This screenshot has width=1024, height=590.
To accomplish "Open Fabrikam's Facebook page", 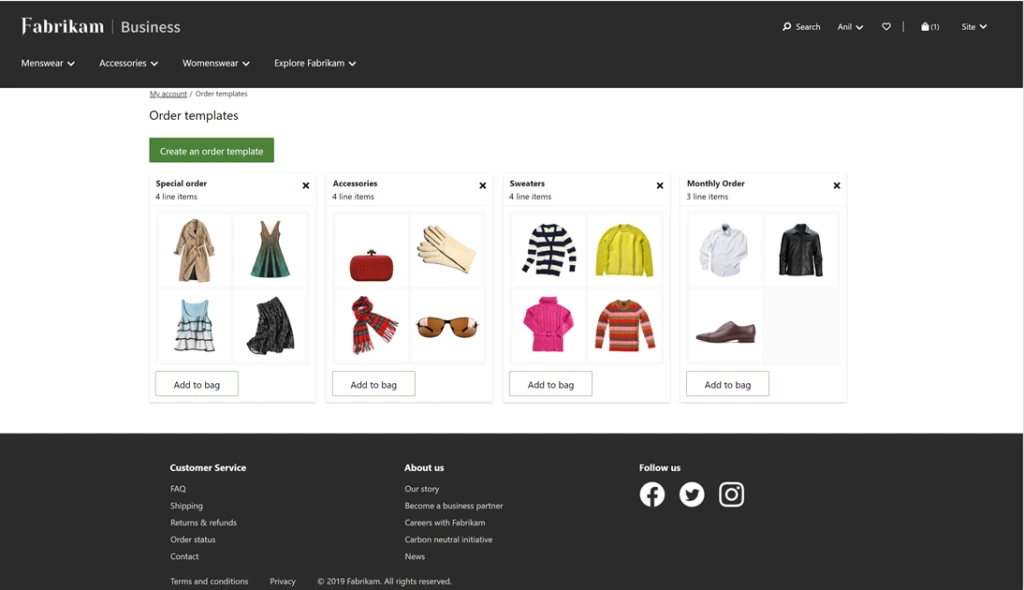I will click(652, 494).
